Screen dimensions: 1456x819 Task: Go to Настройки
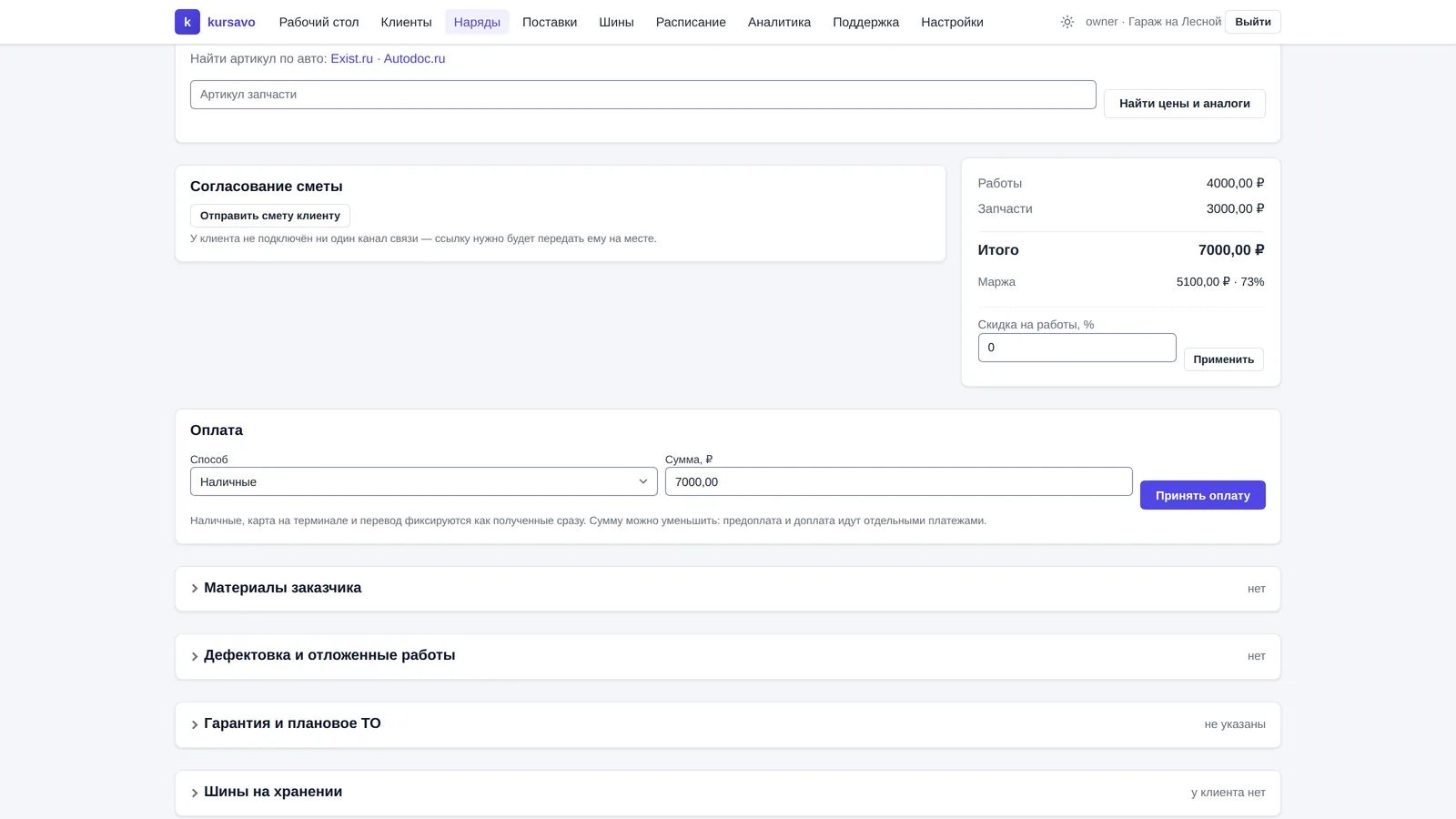(x=952, y=22)
